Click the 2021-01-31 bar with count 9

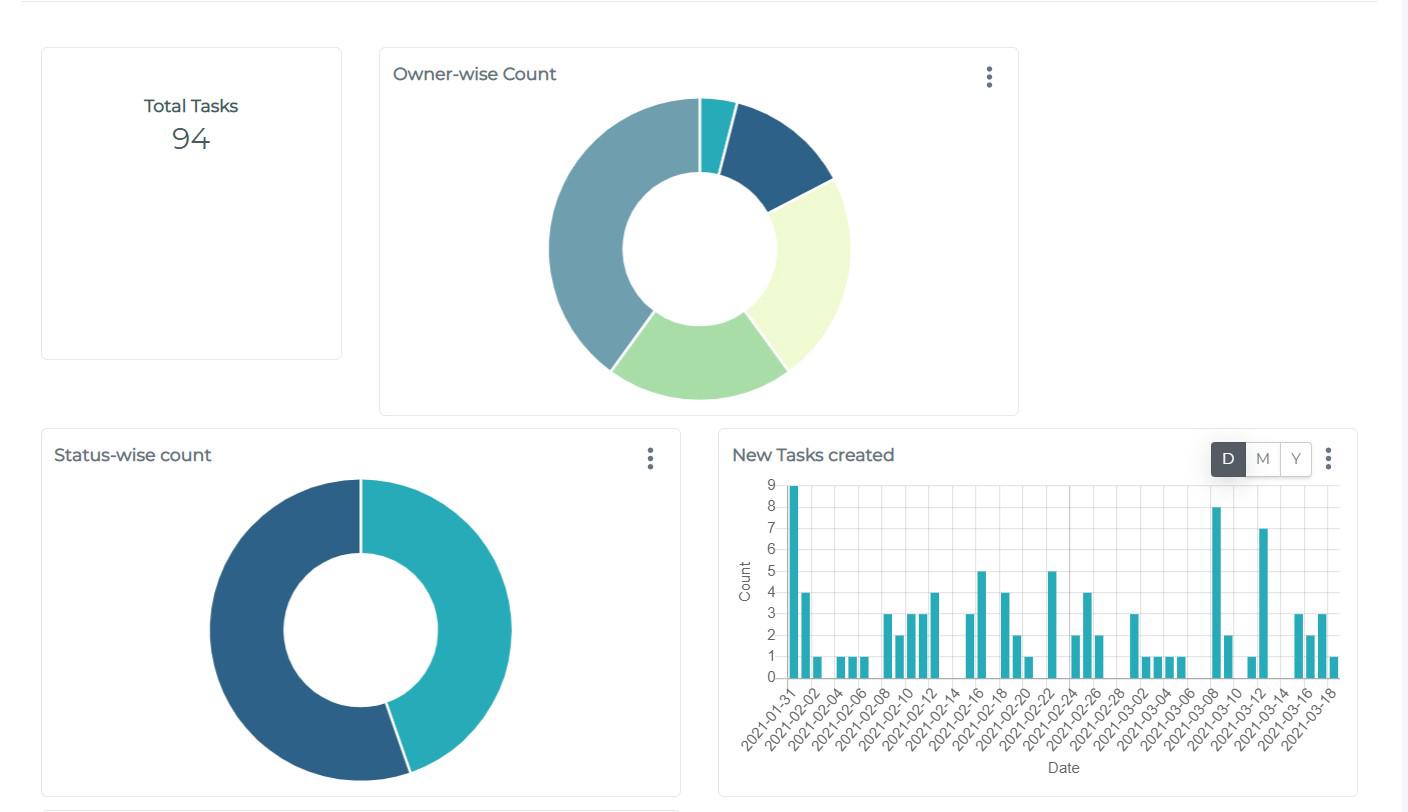[794, 580]
